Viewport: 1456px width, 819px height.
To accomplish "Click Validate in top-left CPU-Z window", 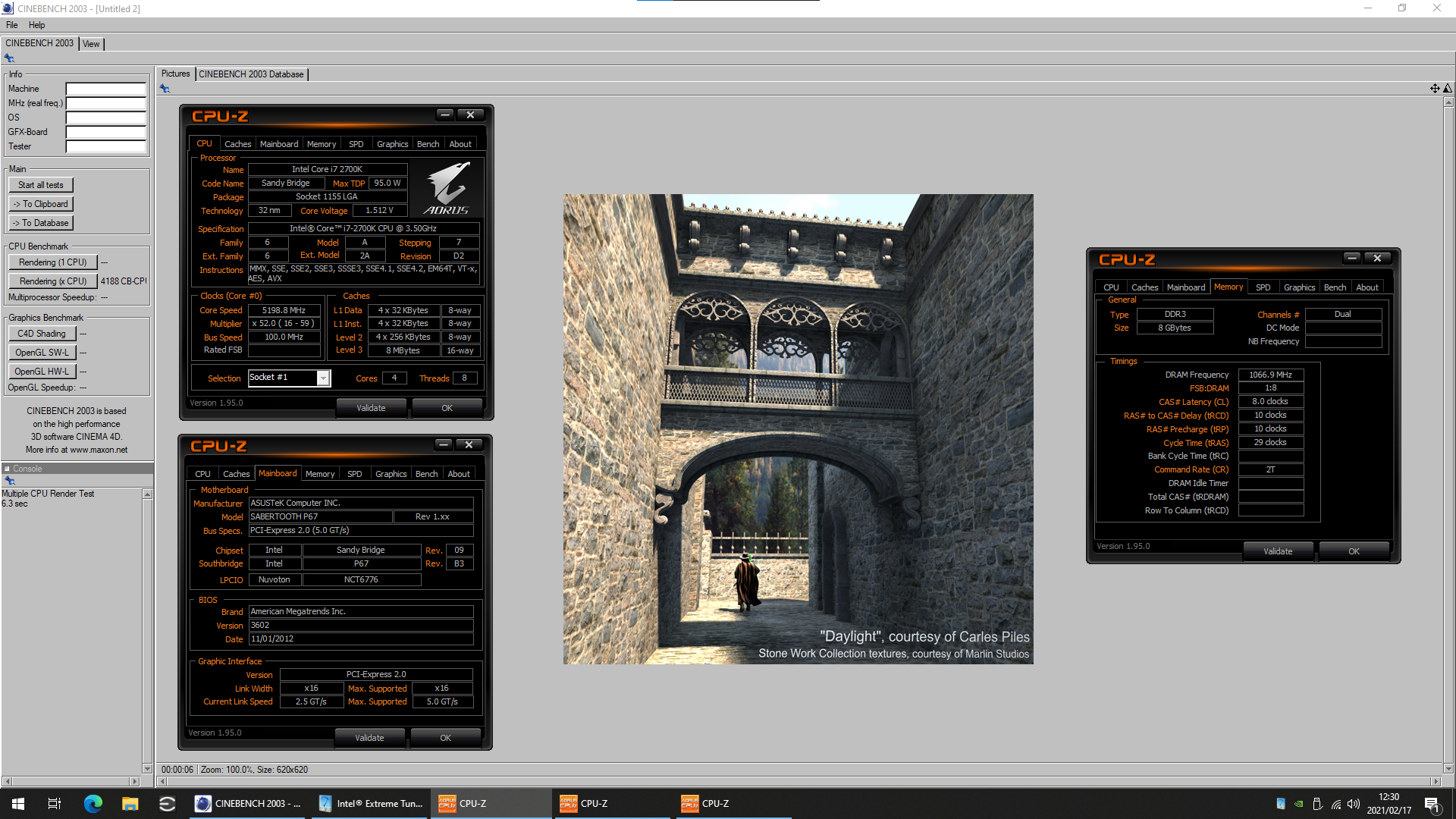I will coord(371,408).
